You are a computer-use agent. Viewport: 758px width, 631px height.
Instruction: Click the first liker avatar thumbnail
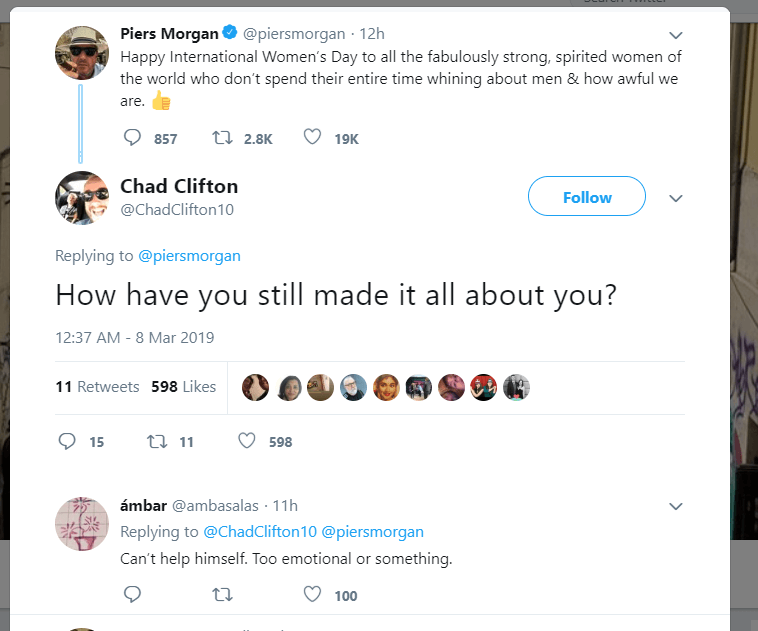click(x=255, y=388)
